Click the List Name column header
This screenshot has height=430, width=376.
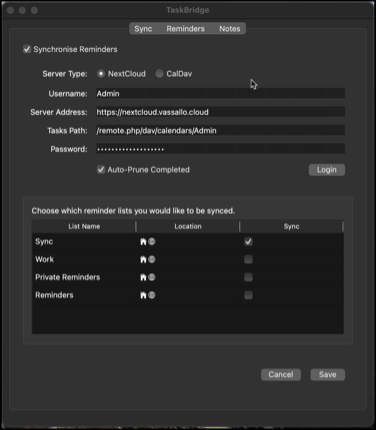pyautogui.click(x=84, y=226)
